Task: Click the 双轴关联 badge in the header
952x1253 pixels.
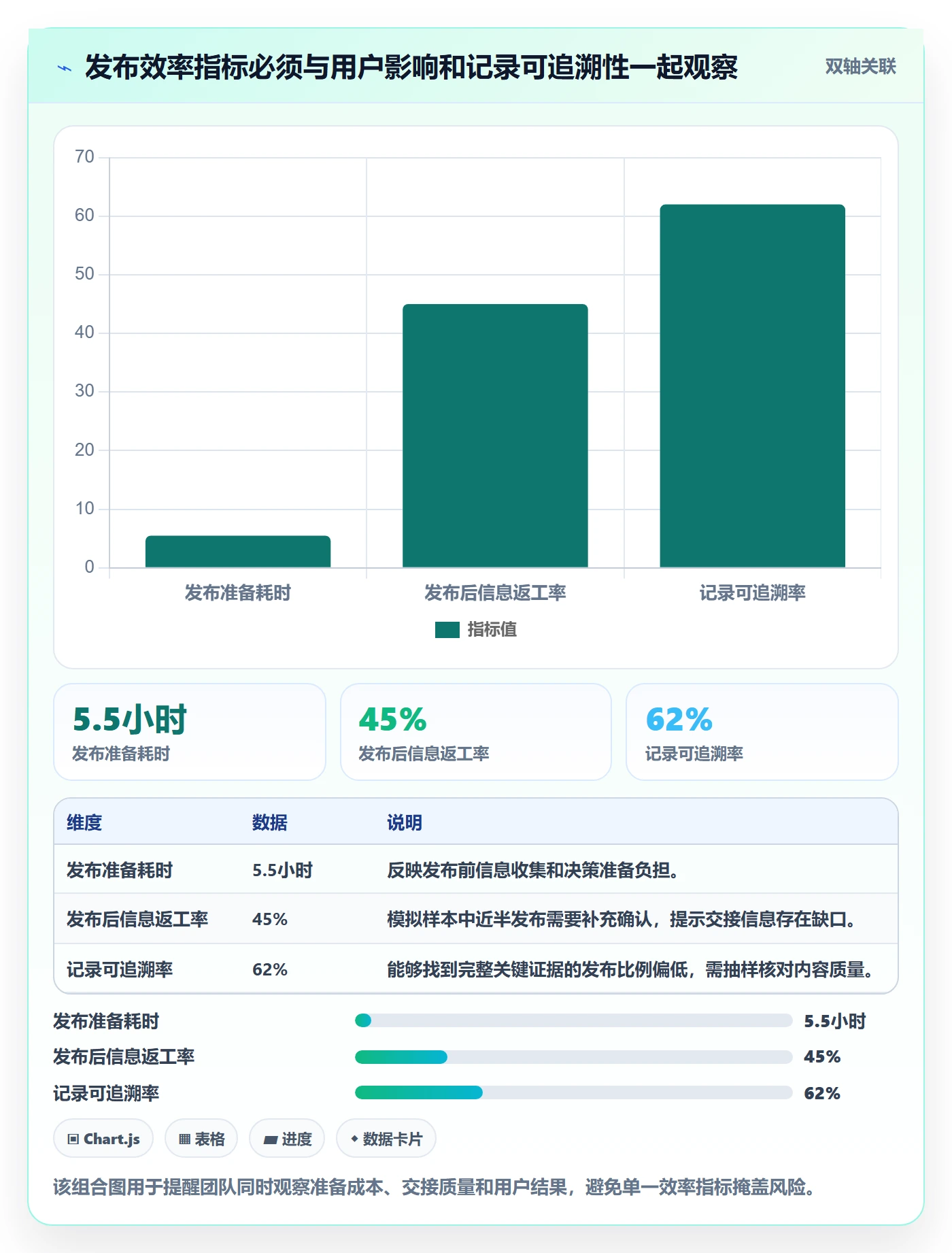Action: pyautogui.click(x=860, y=67)
